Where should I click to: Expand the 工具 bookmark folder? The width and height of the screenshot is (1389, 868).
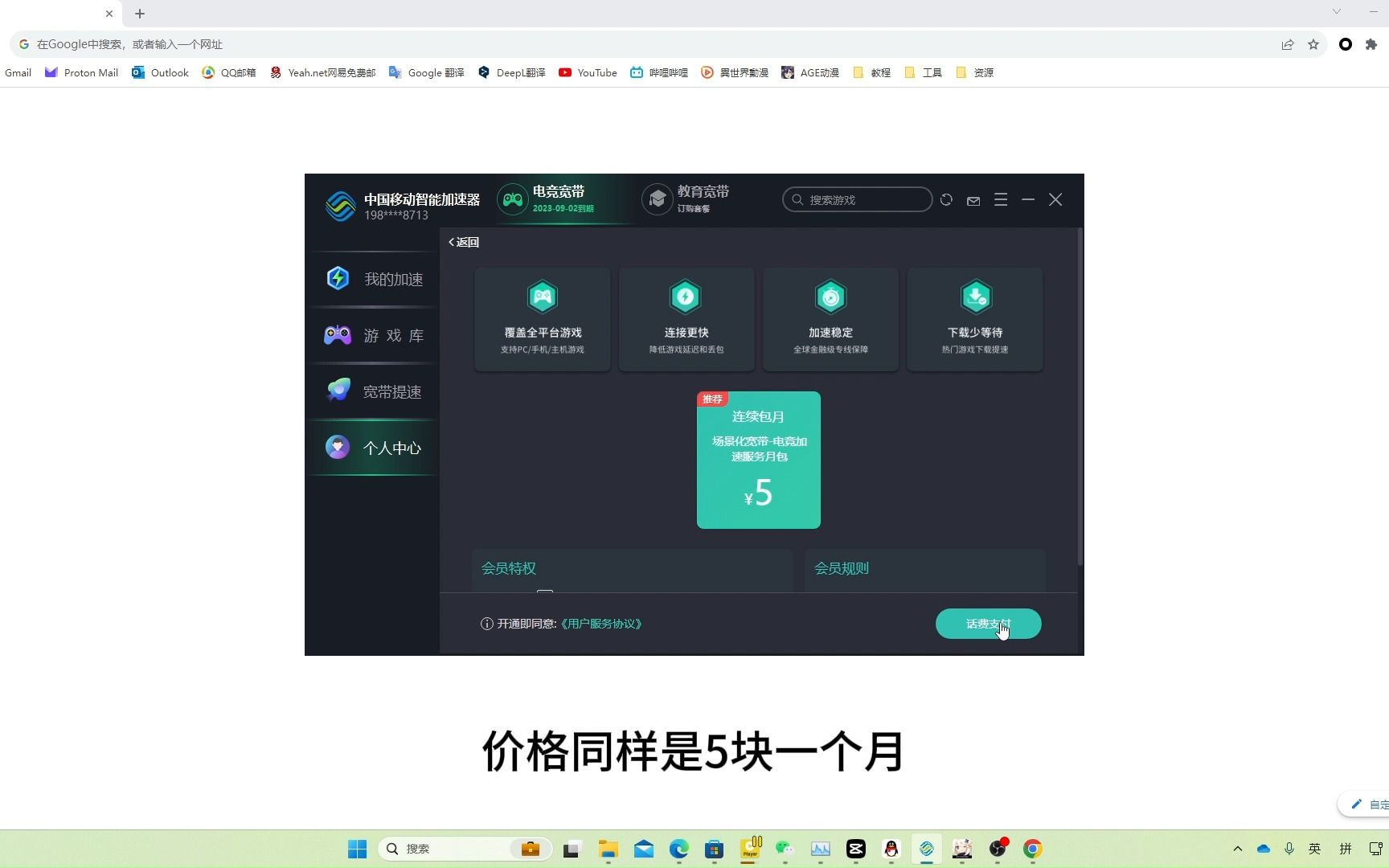(x=924, y=72)
